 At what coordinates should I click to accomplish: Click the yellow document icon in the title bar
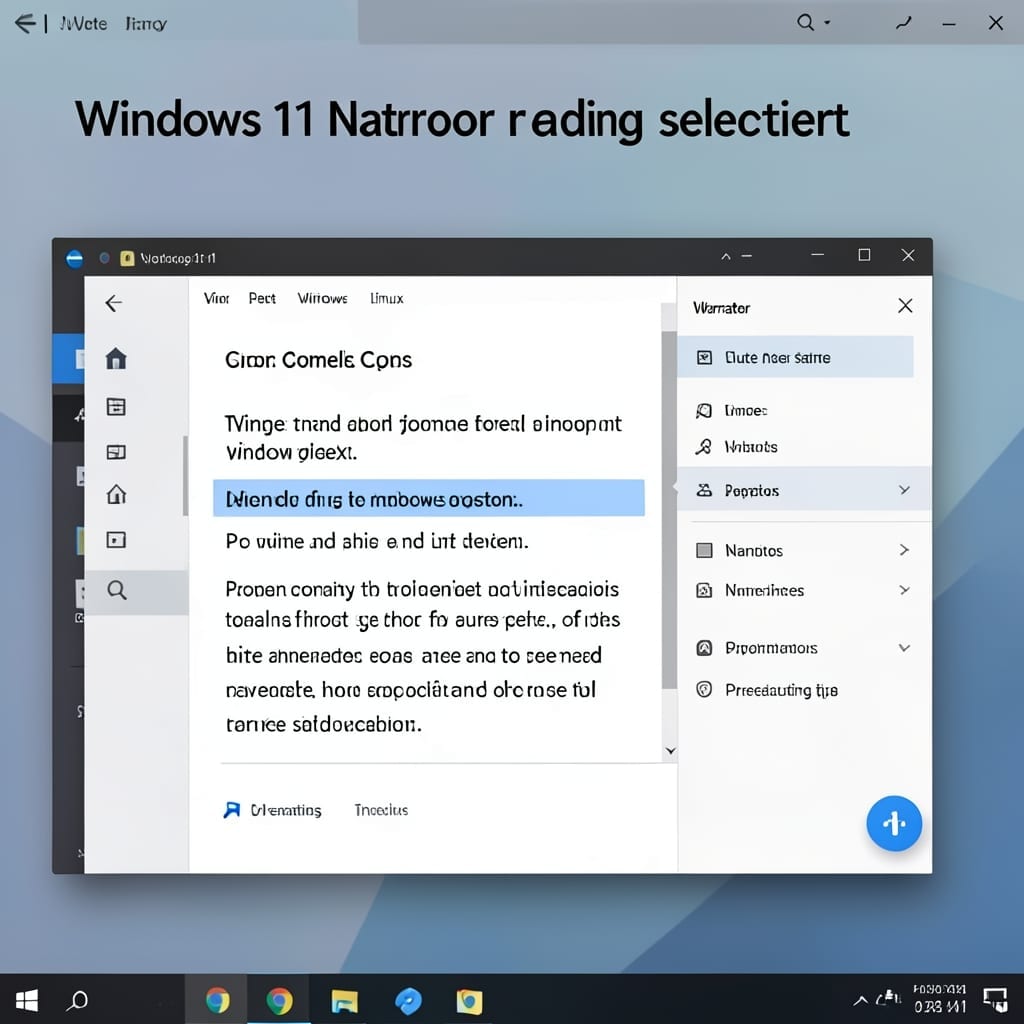pyautogui.click(x=127, y=259)
